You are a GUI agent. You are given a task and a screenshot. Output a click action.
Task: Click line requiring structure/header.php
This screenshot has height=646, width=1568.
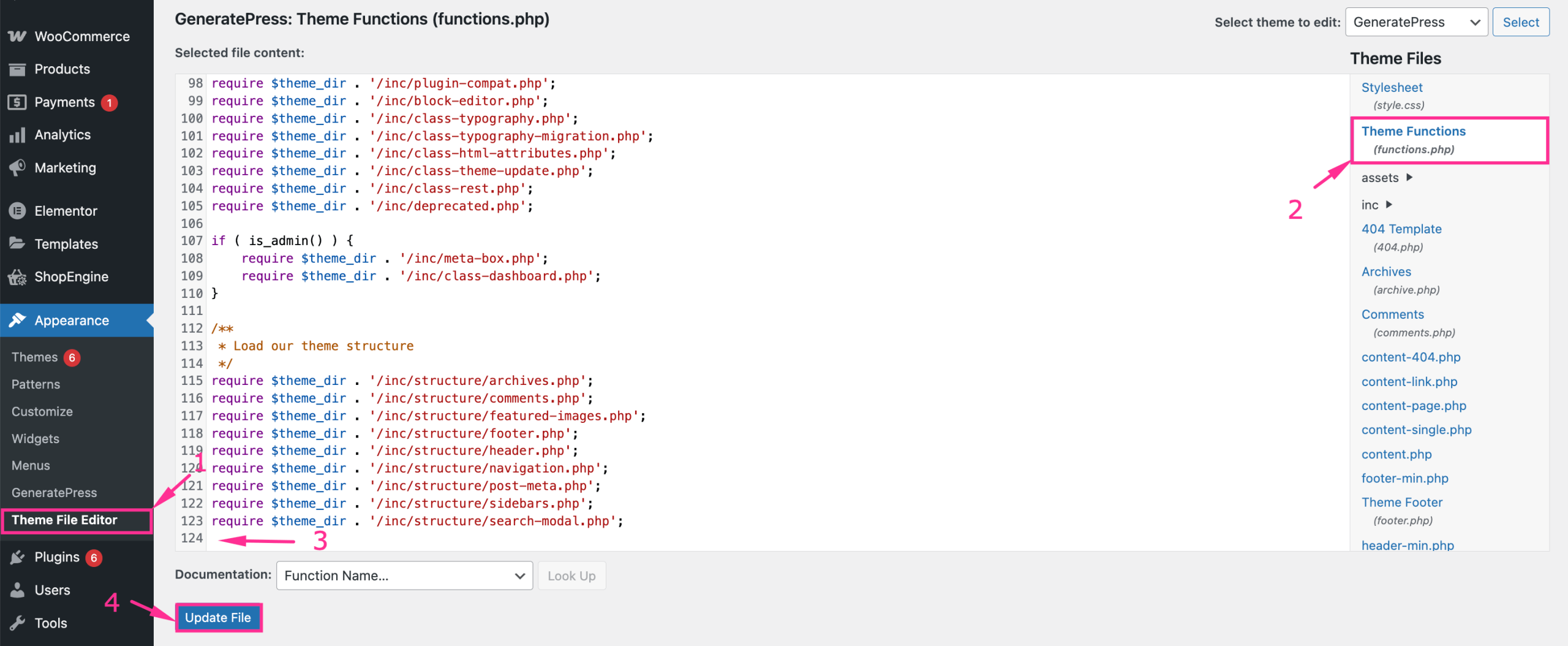395,450
